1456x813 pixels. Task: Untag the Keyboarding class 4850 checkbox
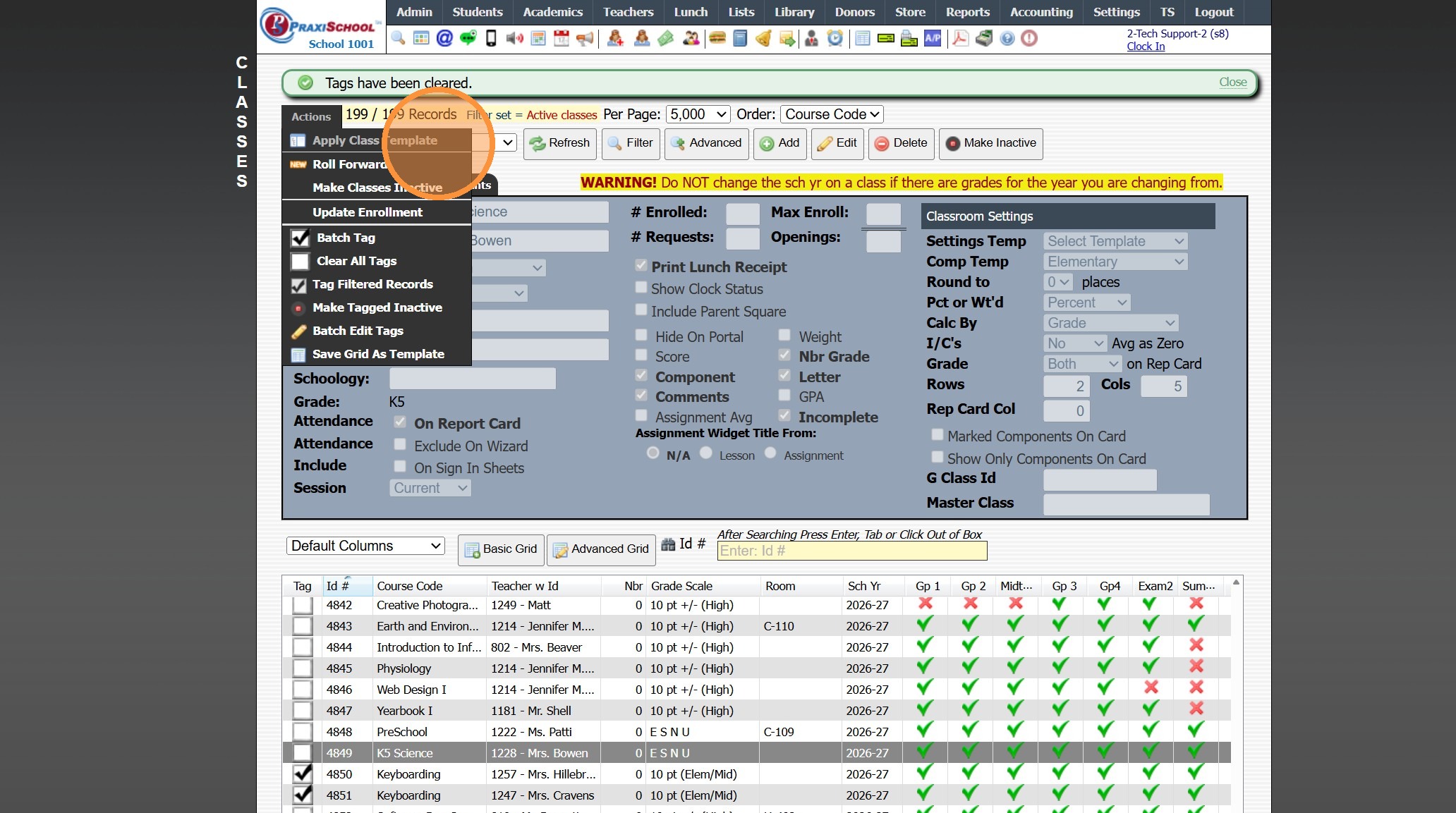click(302, 774)
